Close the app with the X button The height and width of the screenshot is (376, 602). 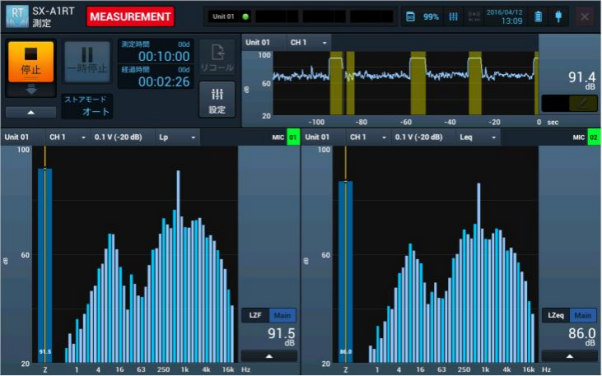tap(585, 17)
